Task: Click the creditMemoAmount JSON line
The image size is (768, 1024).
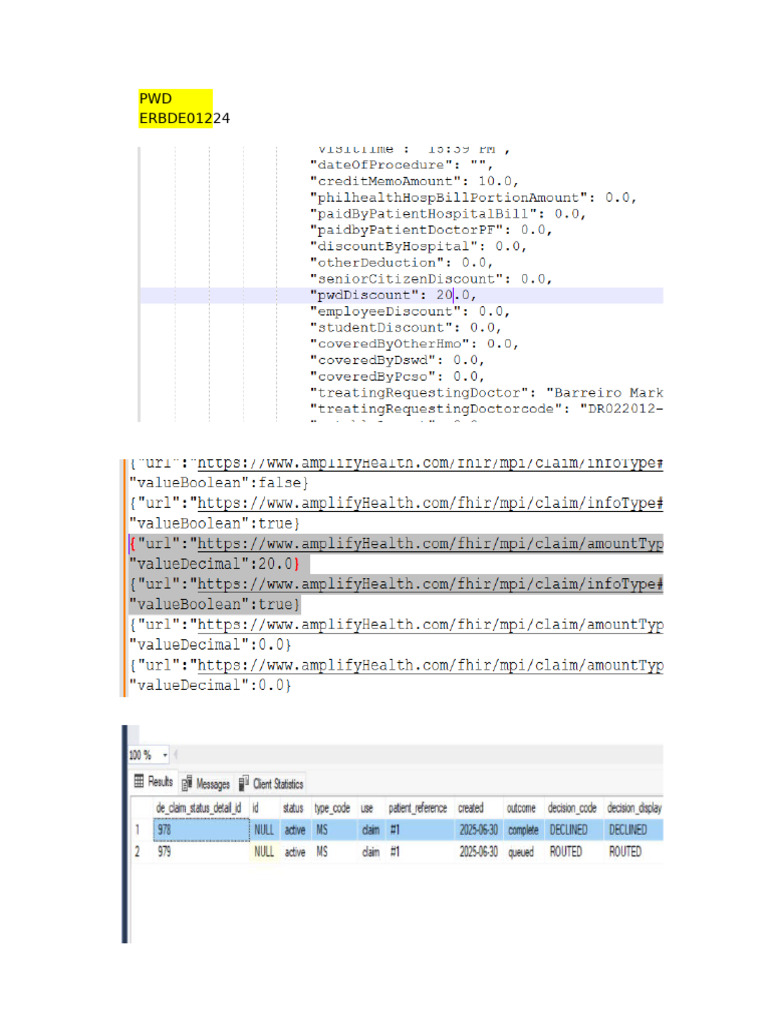Action: [414, 181]
